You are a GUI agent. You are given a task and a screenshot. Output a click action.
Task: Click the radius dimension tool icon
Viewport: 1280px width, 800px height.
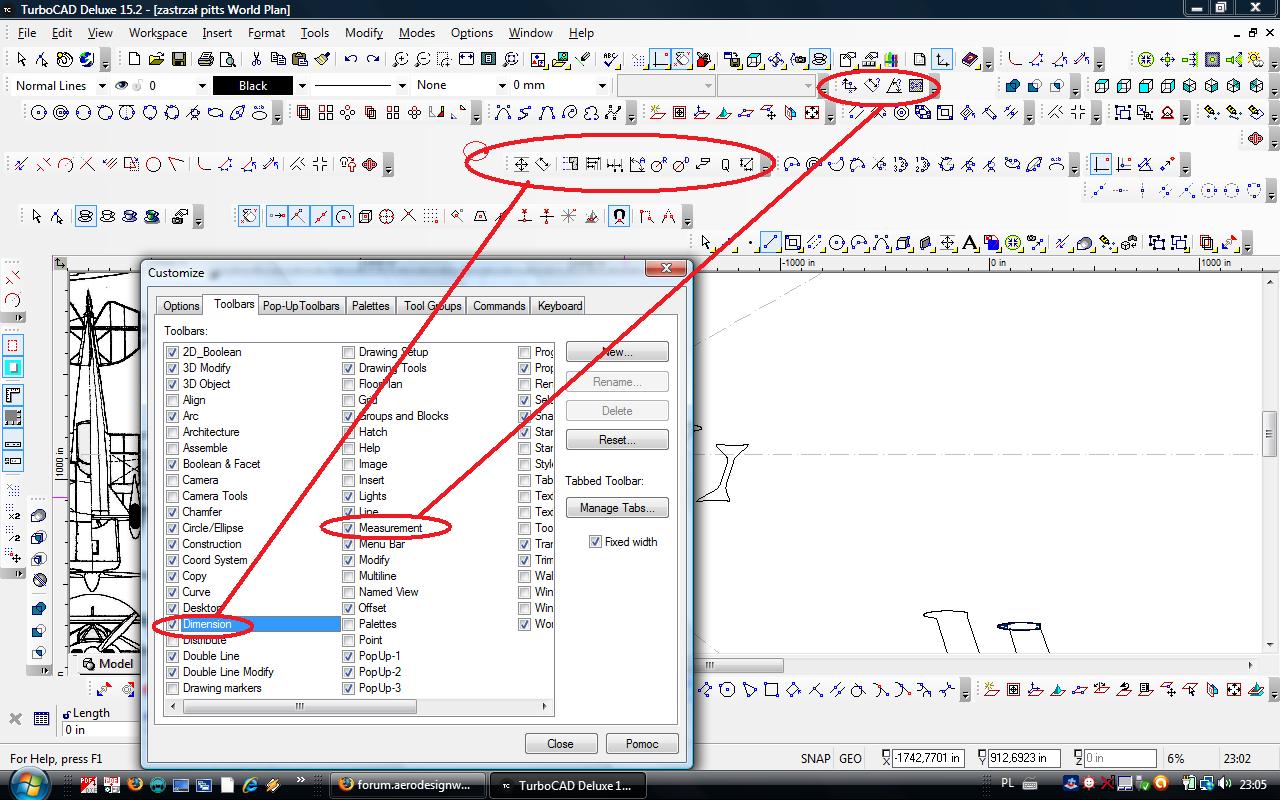tap(659, 164)
